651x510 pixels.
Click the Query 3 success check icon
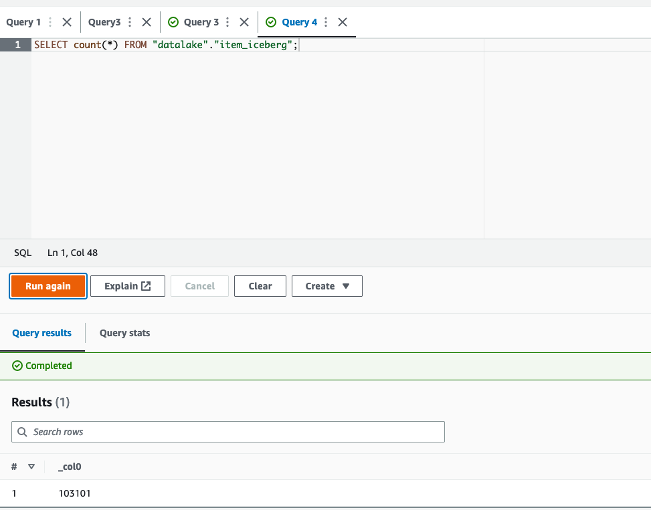[173, 22]
